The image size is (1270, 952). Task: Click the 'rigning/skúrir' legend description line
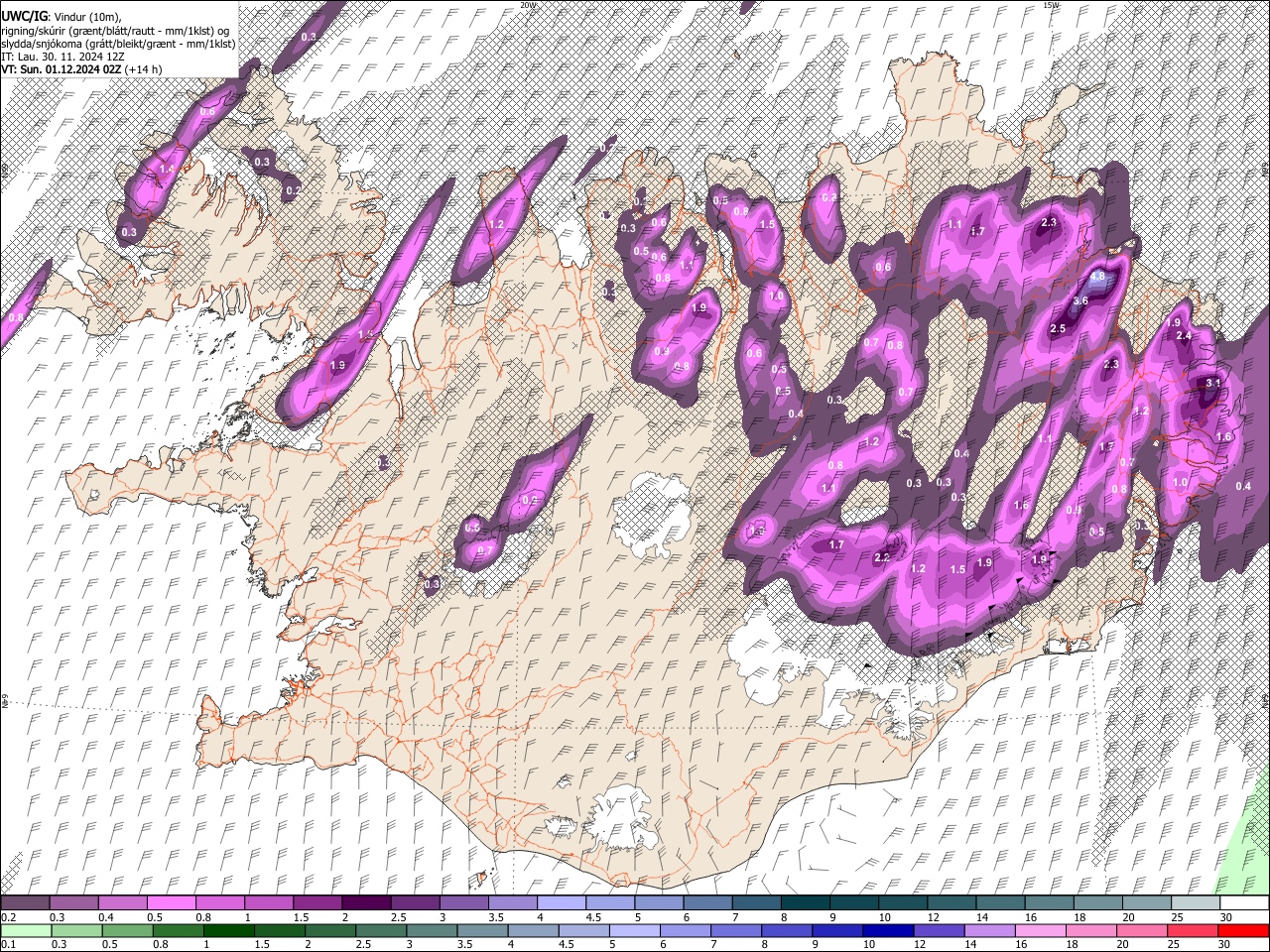click(115, 31)
